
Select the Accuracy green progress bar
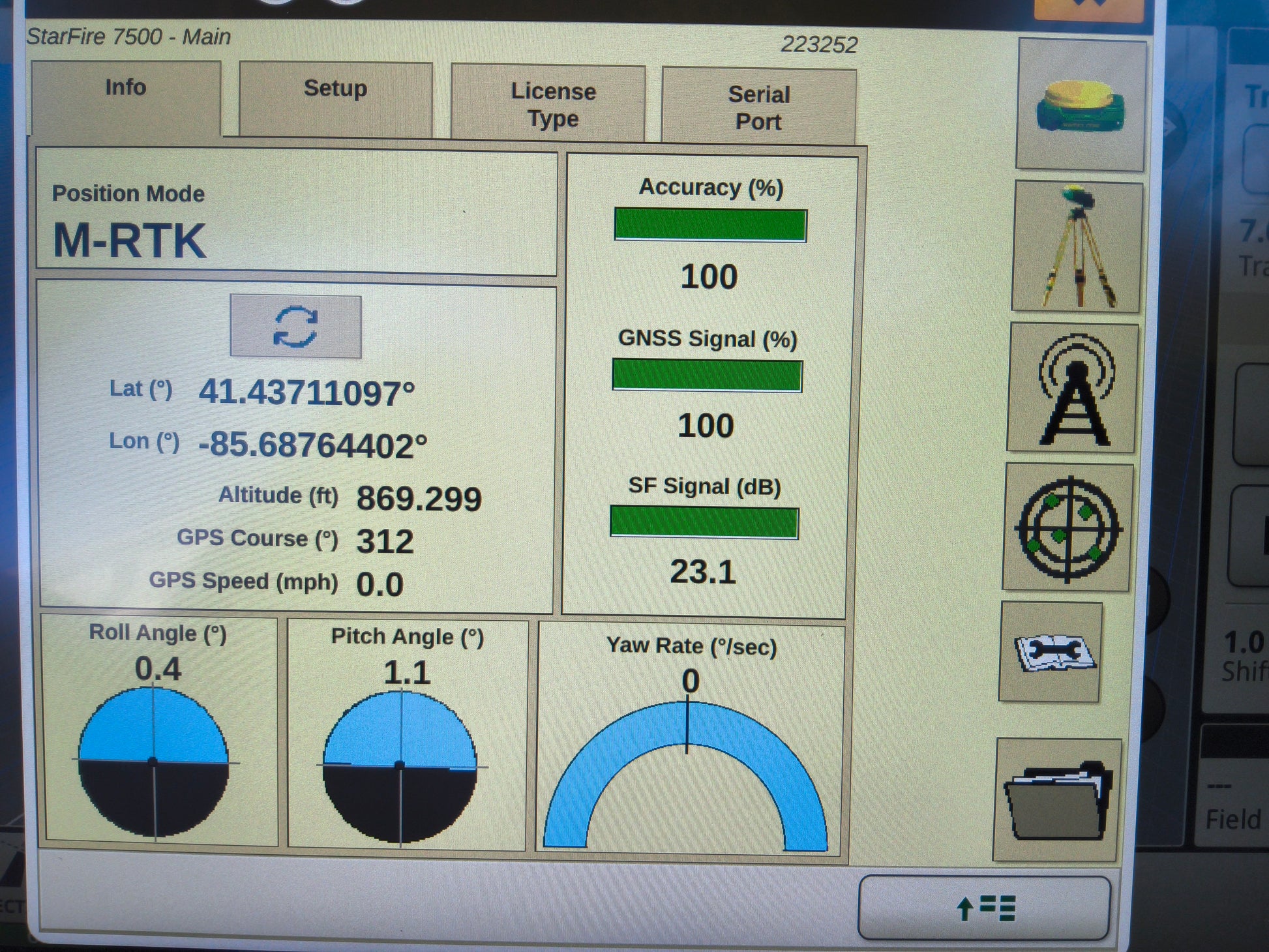point(710,226)
